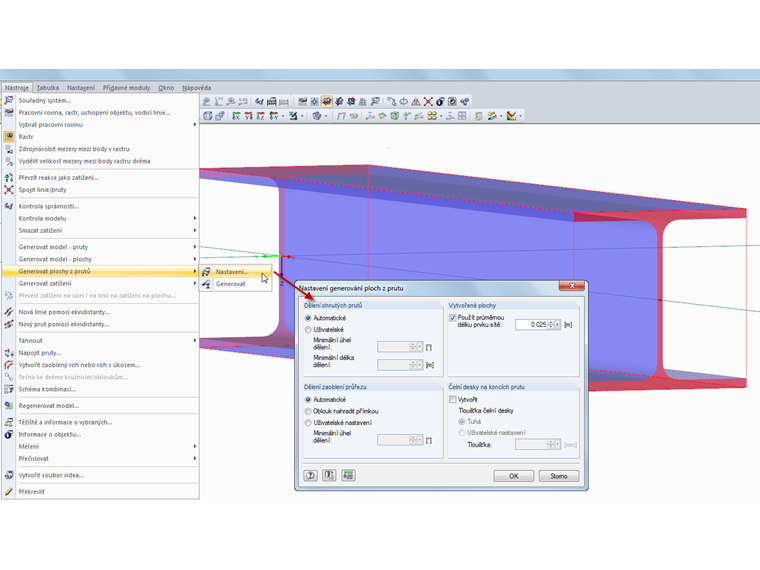Click the Informace o objektu icon
This screenshot has height=570, width=760.
(x=9, y=434)
